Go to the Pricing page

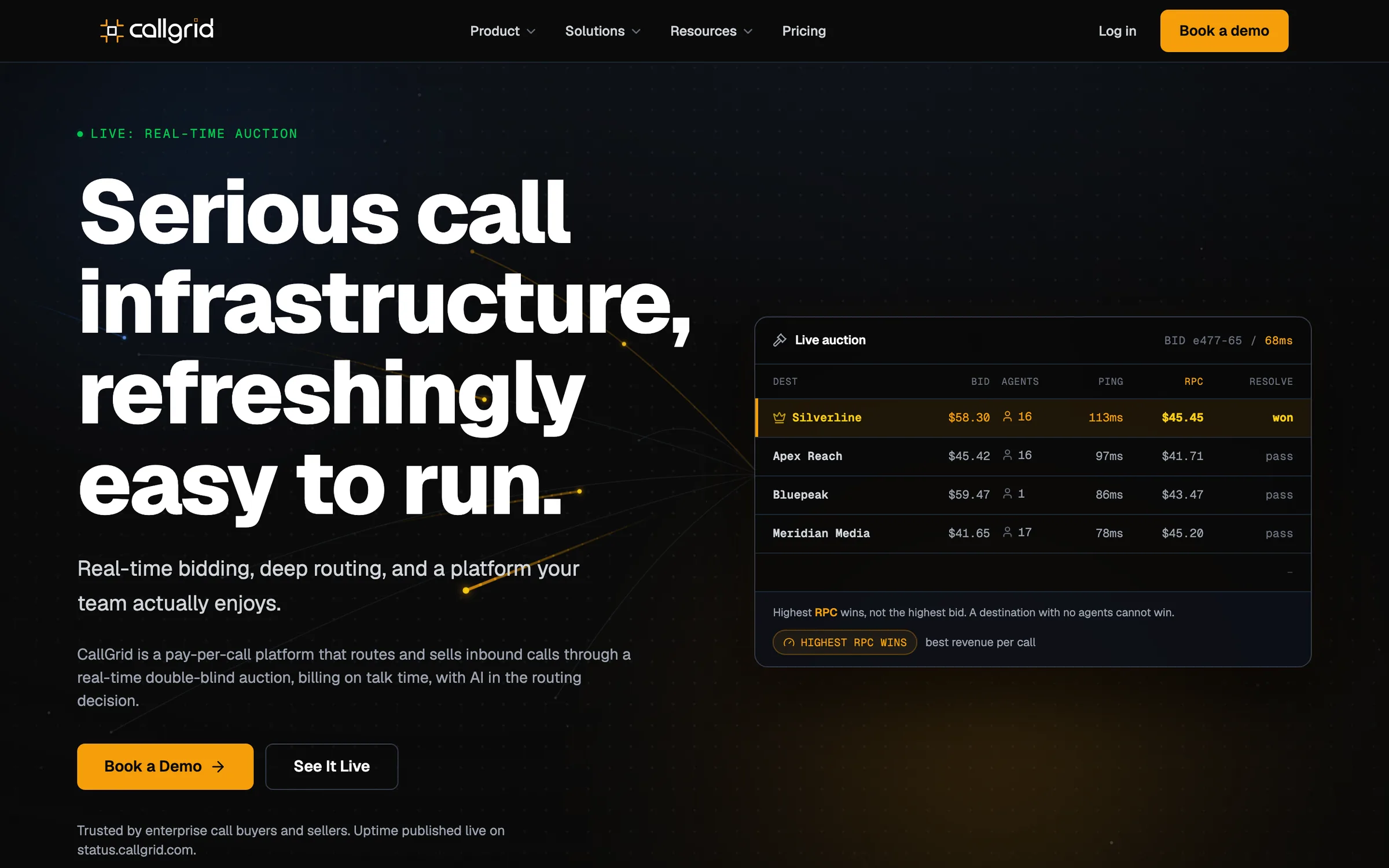[x=804, y=31]
